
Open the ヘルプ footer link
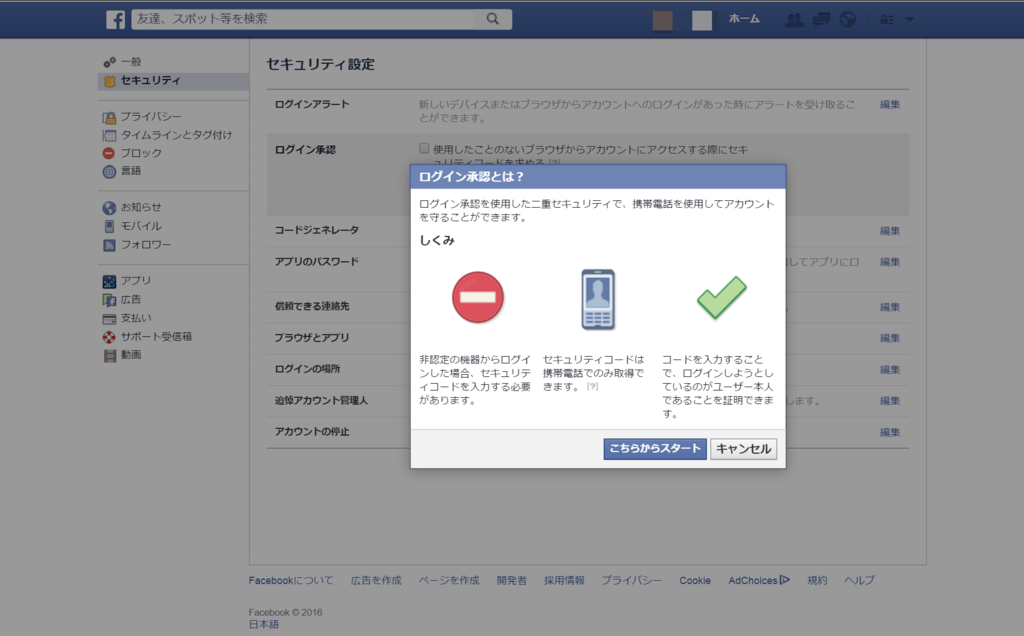pyautogui.click(x=859, y=580)
